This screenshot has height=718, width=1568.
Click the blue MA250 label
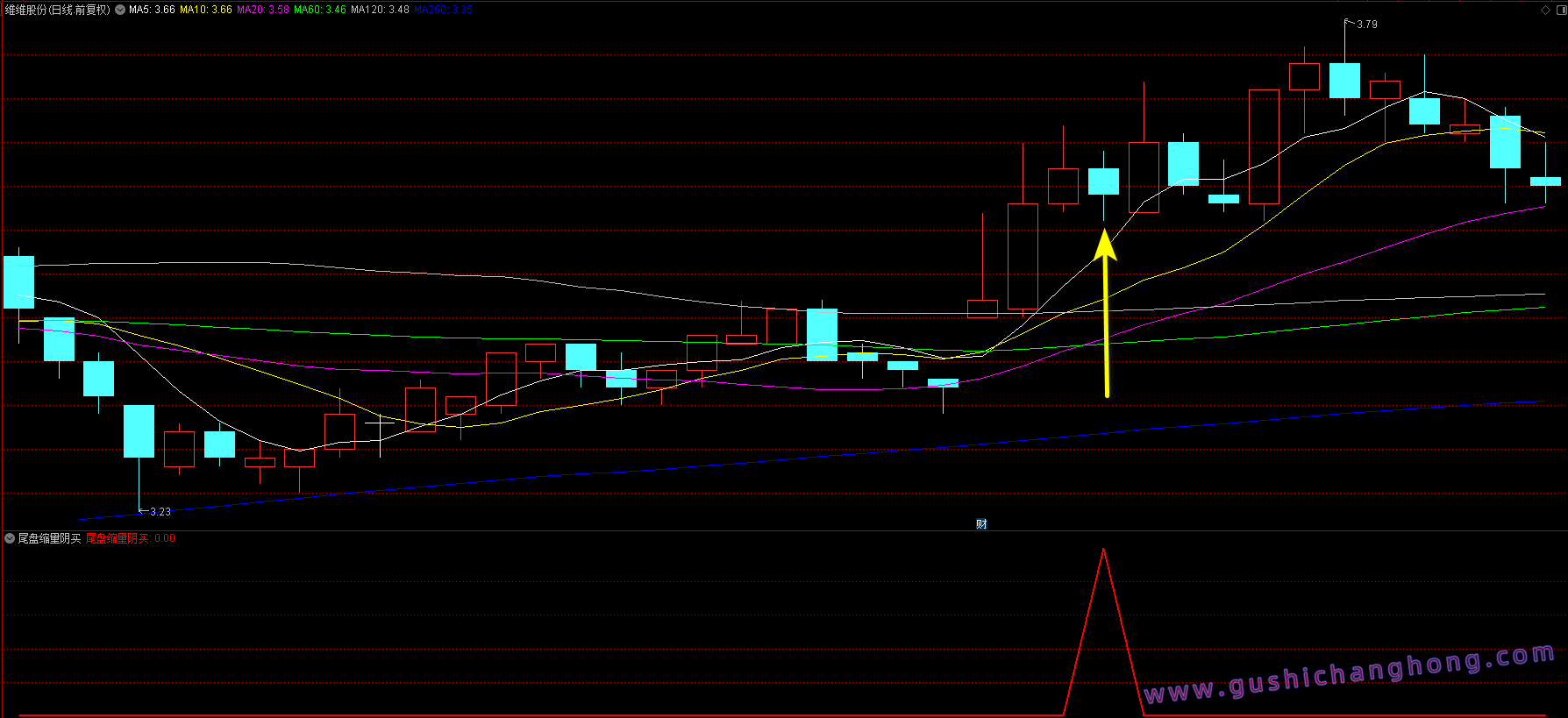click(x=443, y=11)
